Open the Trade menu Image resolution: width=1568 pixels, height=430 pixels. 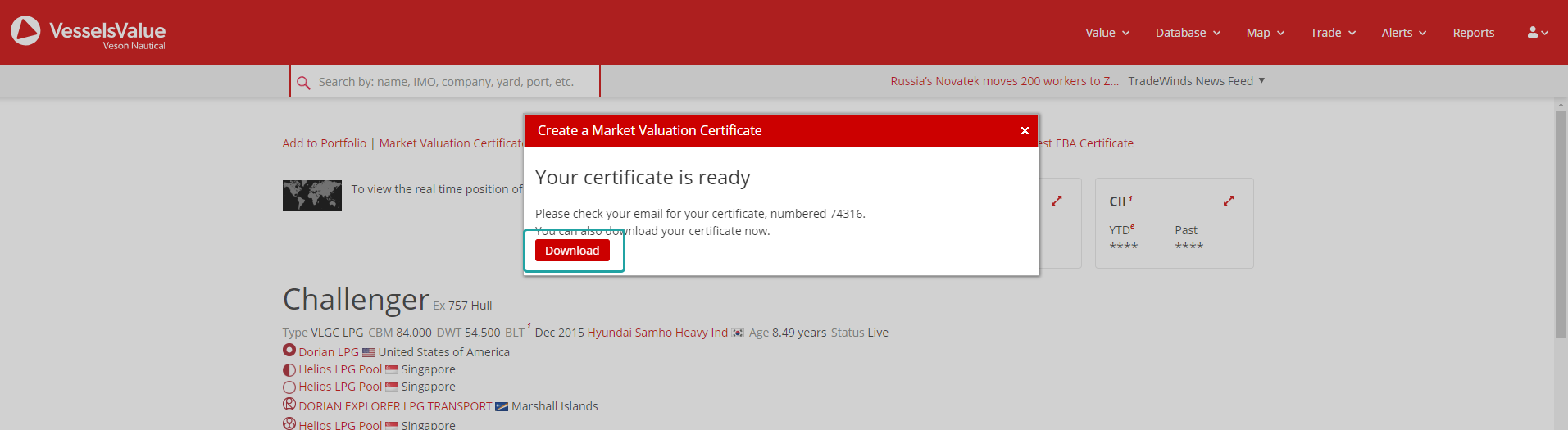[1333, 33]
